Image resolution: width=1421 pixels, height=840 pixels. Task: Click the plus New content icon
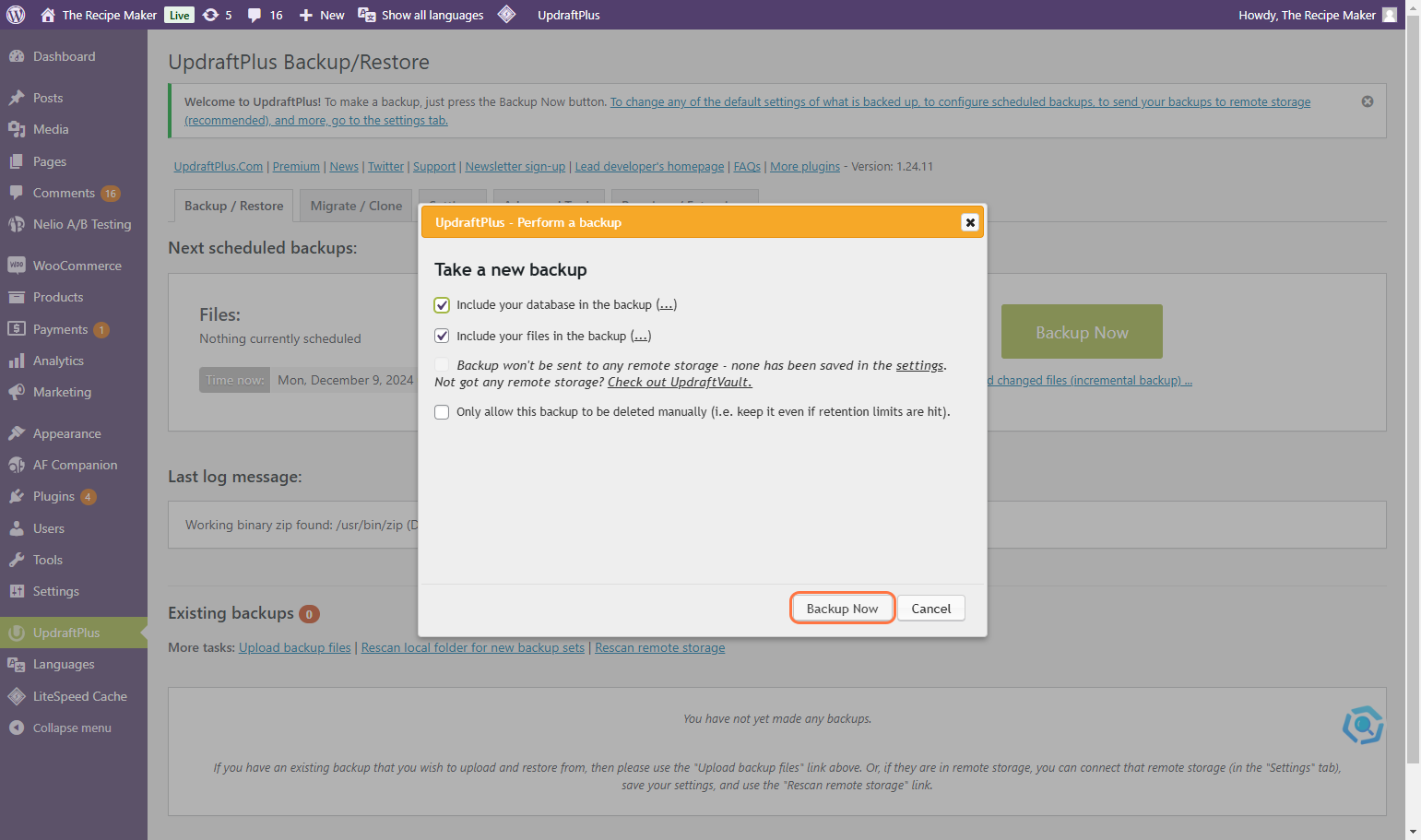point(306,15)
